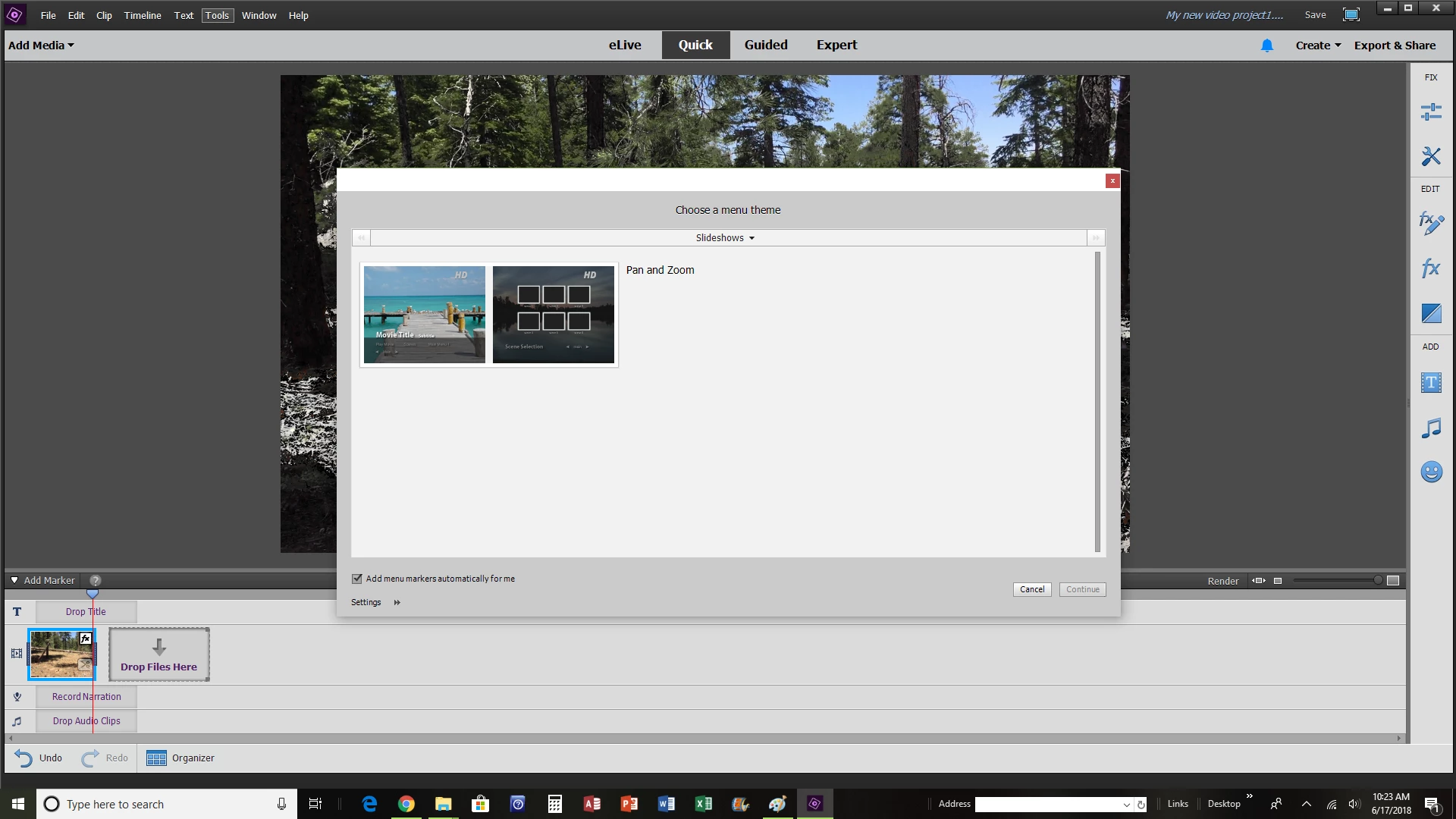The height and width of the screenshot is (819, 1456).
Task: Switch to the Expert tab
Action: tap(836, 45)
